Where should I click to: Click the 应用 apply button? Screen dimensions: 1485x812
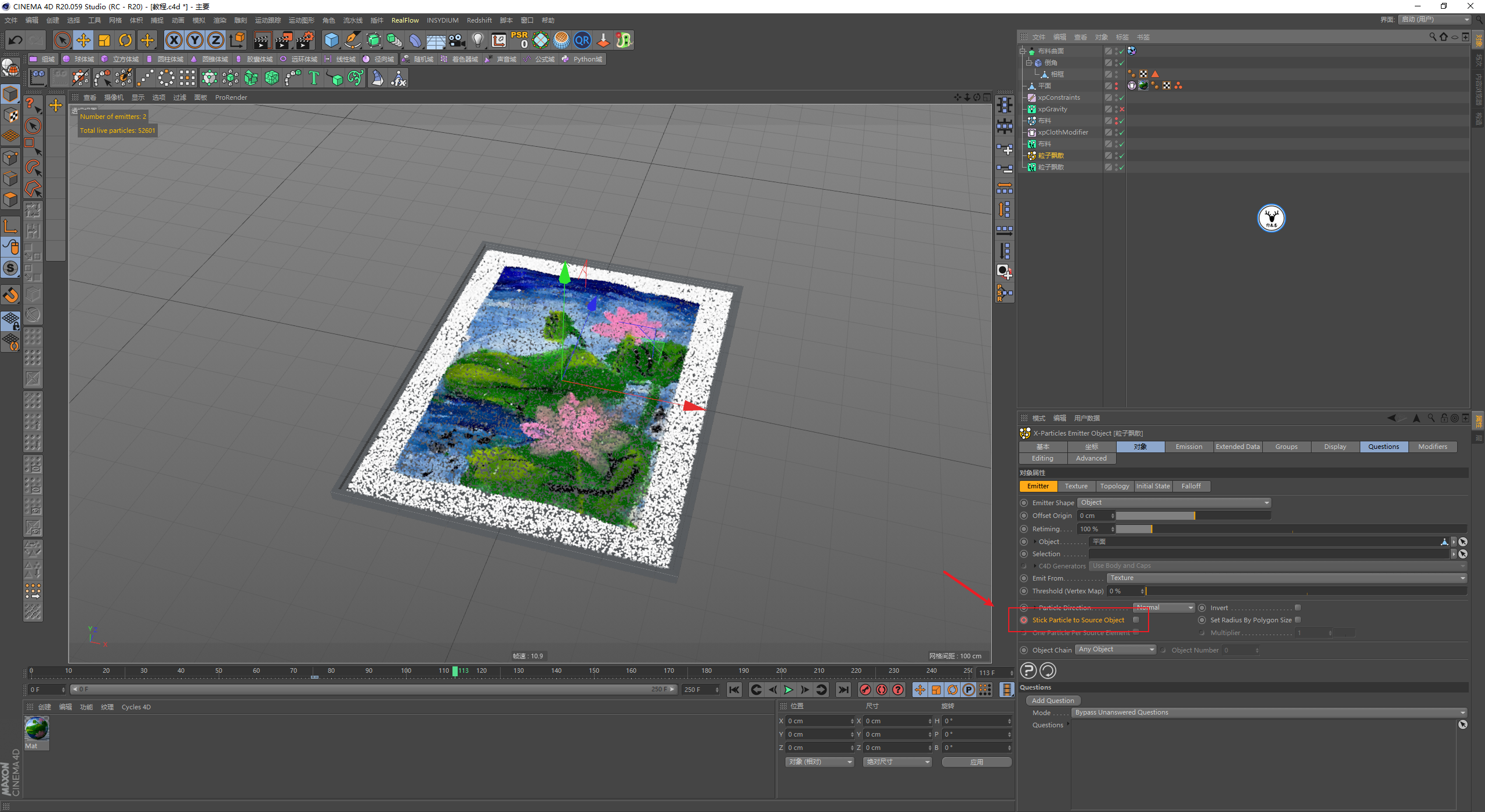tap(977, 762)
